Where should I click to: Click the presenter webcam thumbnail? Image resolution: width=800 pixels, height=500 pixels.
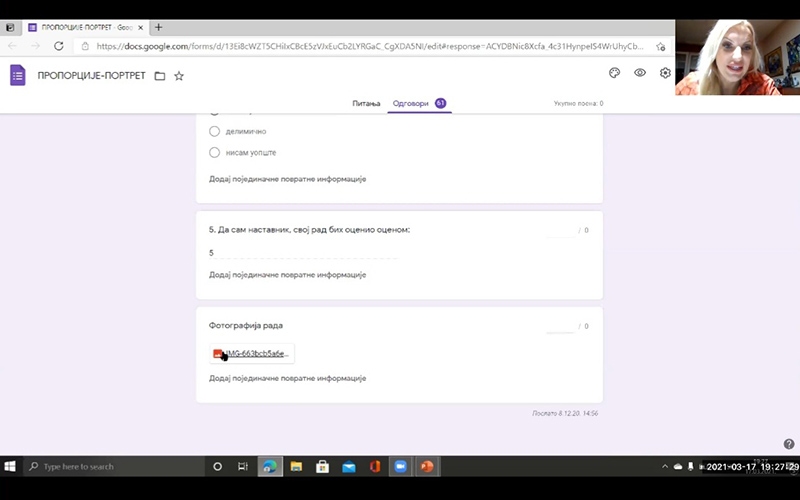(x=737, y=57)
